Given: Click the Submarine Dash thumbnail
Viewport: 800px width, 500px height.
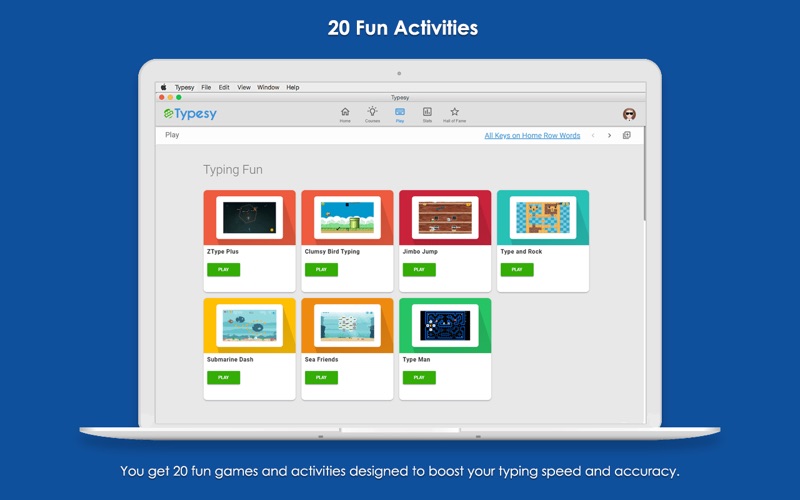Looking at the screenshot, I should [x=249, y=326].
